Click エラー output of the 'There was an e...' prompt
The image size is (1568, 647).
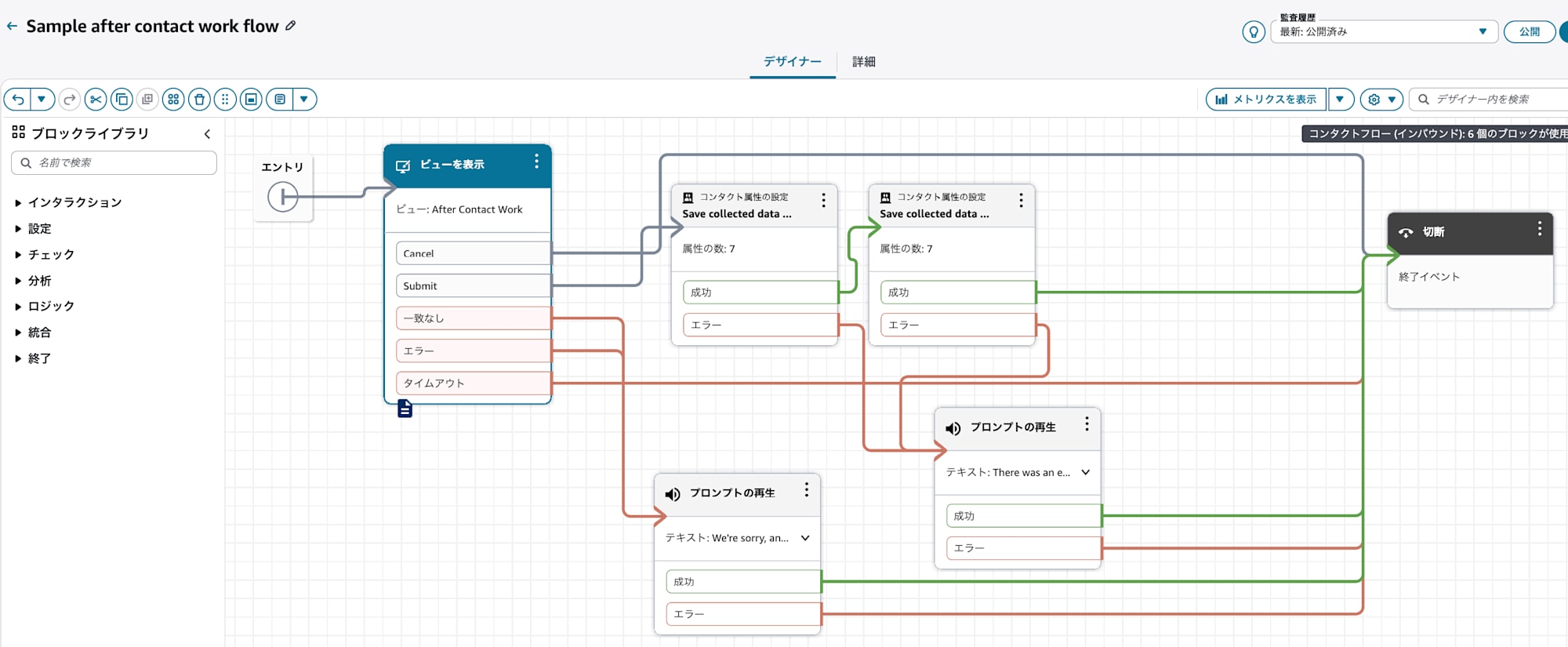pyautogui.click(x=1024, y=547)
